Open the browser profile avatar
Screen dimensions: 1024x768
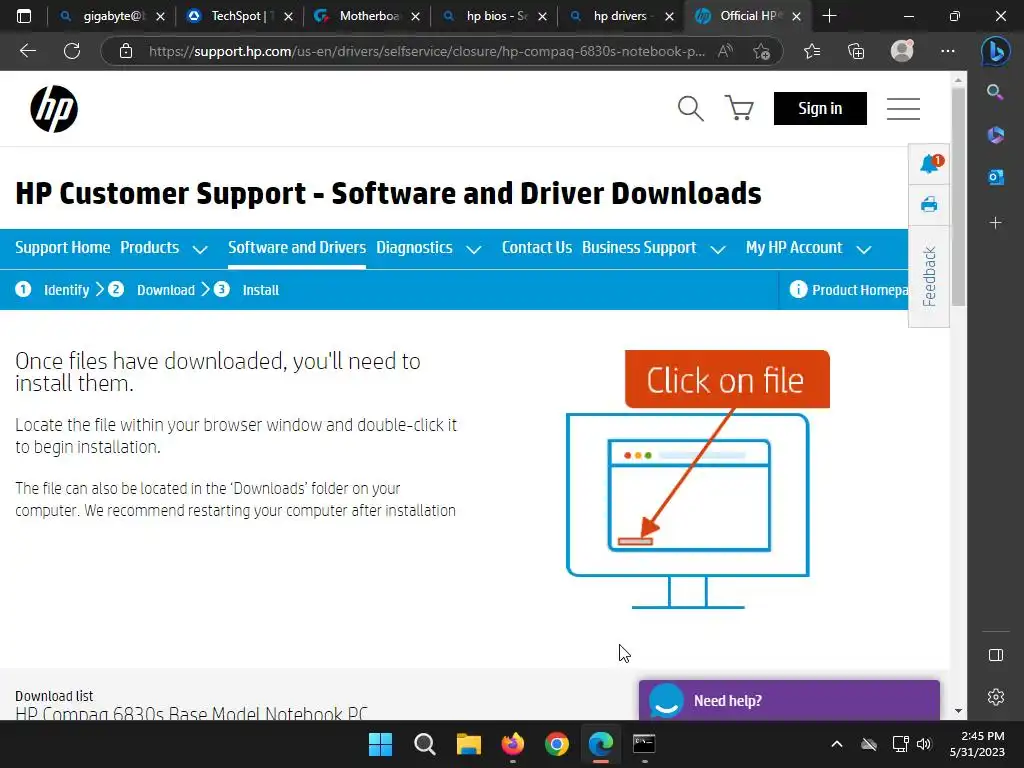[902, 50]
